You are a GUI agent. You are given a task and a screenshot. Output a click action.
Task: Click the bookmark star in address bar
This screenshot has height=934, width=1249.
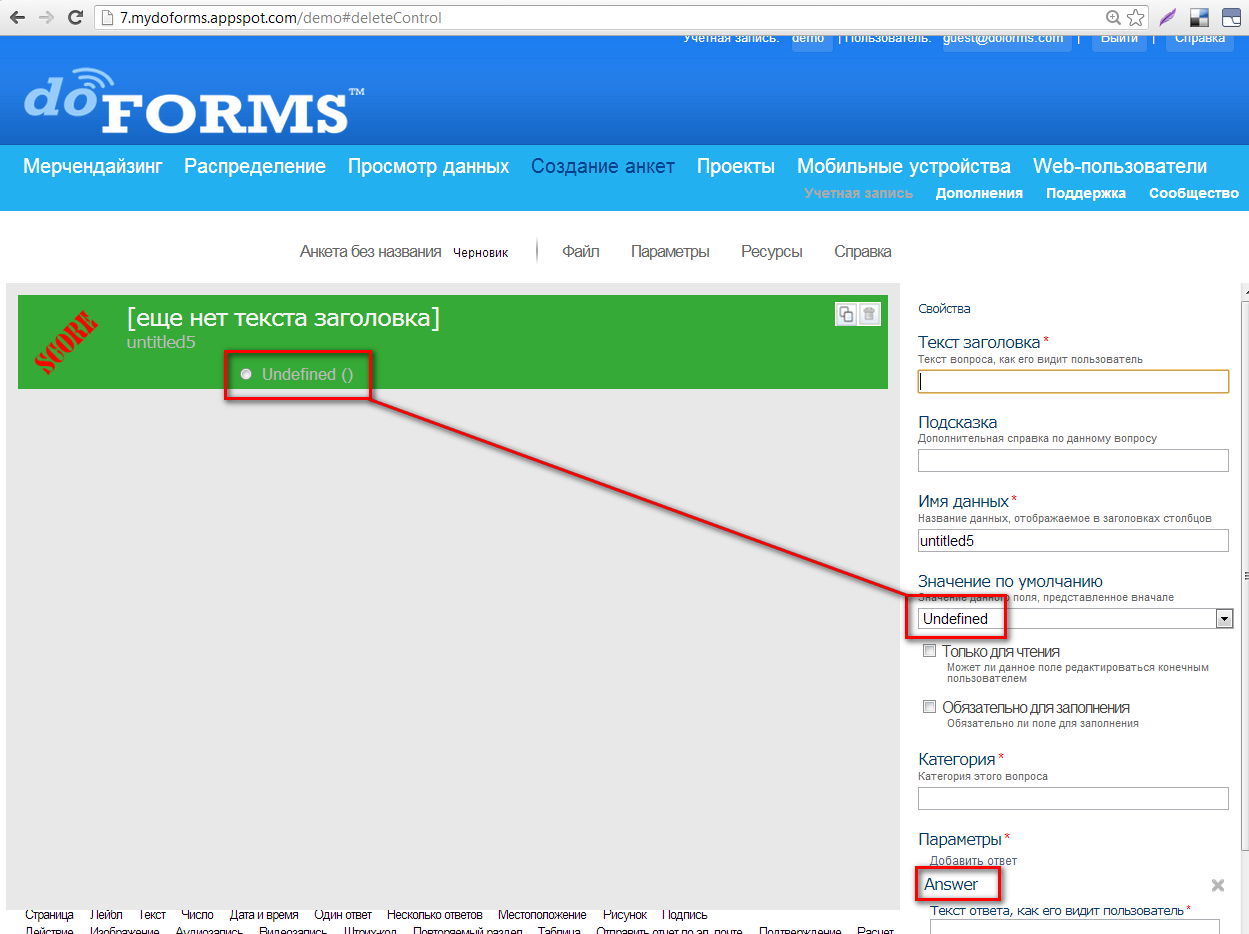coord(1135,17)
